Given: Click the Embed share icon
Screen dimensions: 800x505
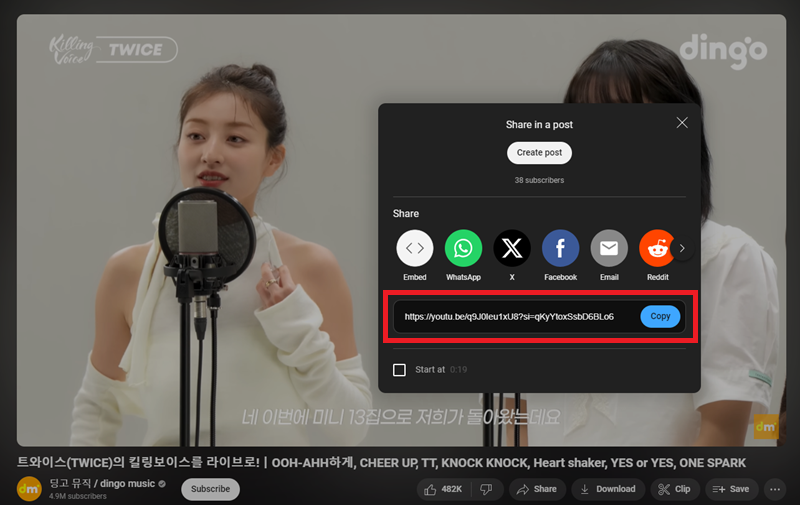Looking at the screenshot, I should 415,248.
